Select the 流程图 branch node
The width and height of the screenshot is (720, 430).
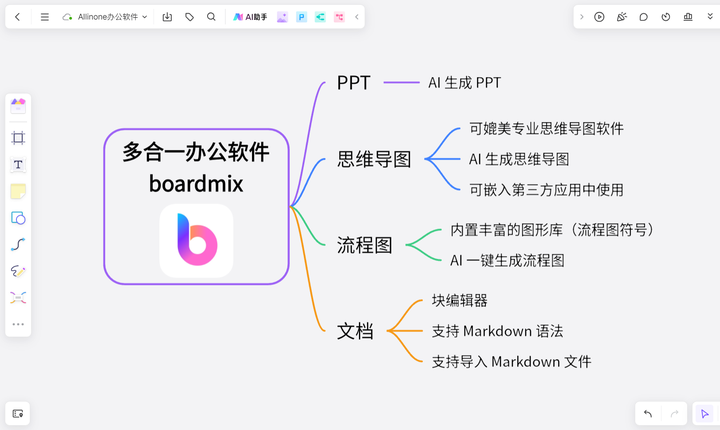(x=365, y=245)
